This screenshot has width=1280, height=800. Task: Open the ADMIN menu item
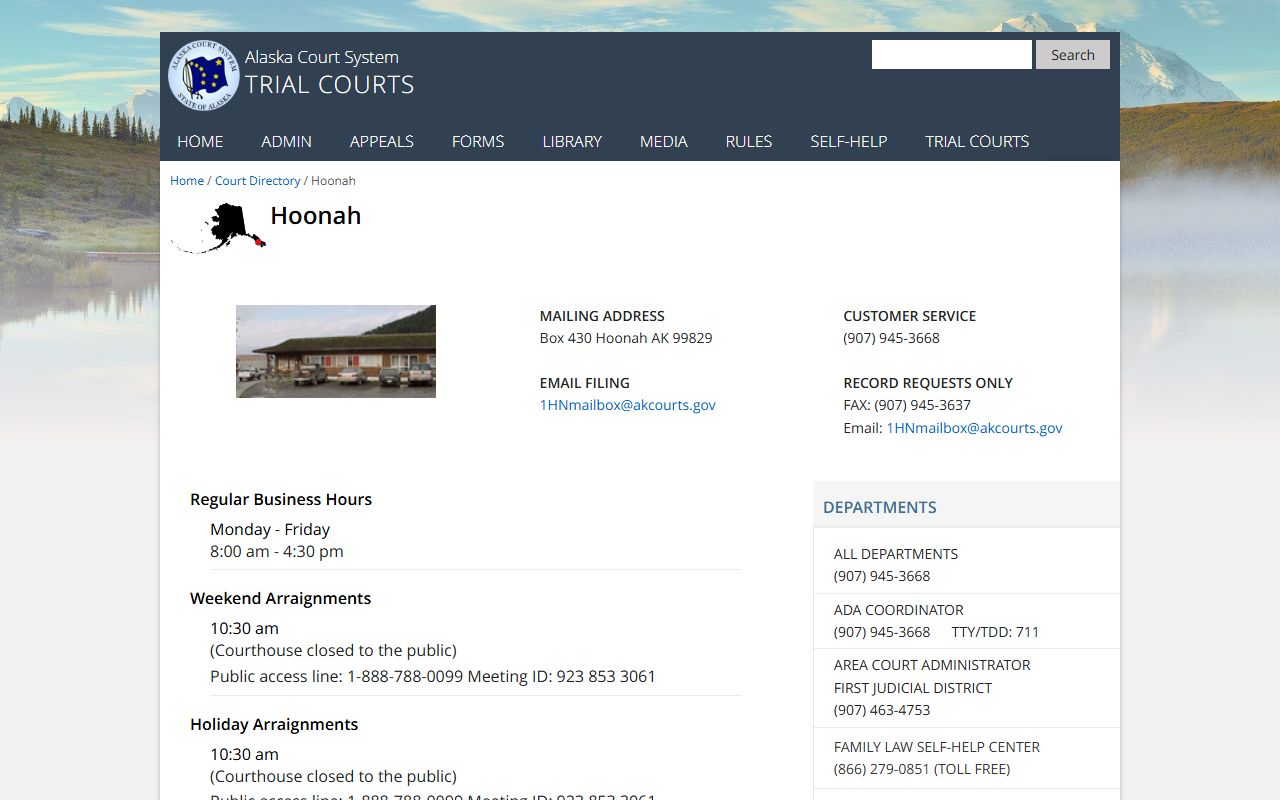point(287,141)
